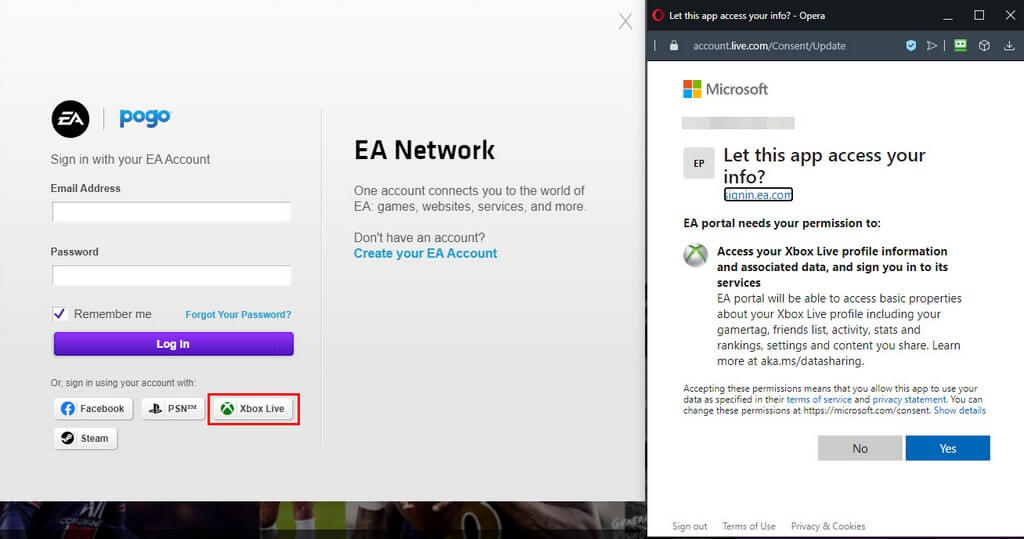
Task: Open Opera ad blocker shield icon
Action: click(x=911, y=46)
